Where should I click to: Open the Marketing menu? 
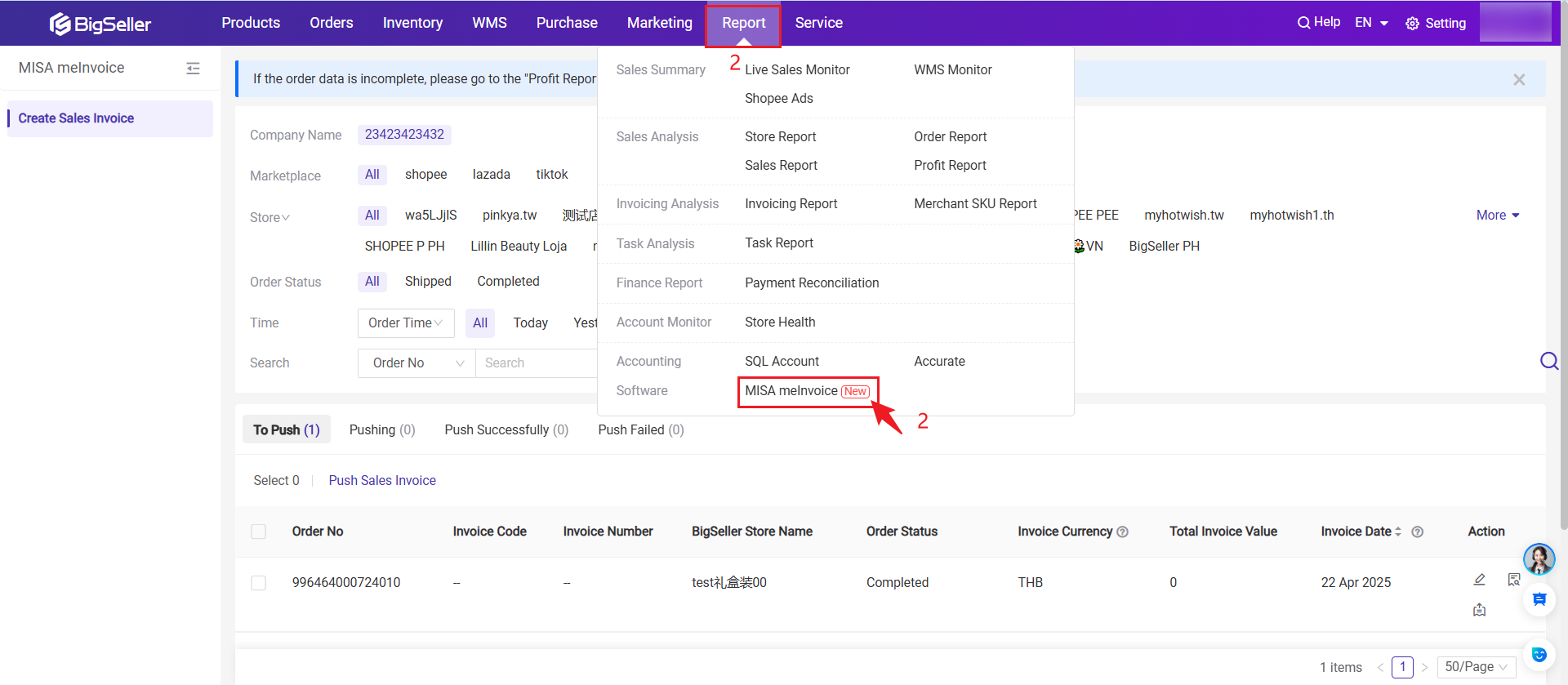(x=660, y=23)
